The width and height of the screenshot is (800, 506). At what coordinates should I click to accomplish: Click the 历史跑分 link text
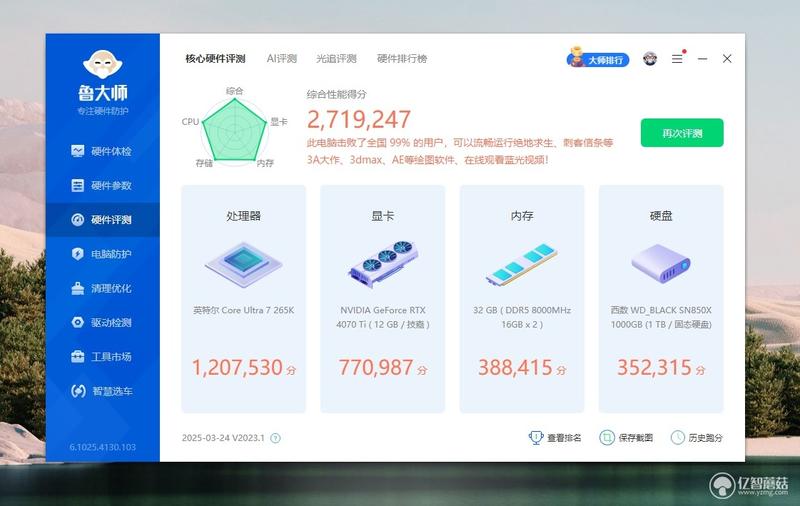pyautogui.click(x=706, y=438)
